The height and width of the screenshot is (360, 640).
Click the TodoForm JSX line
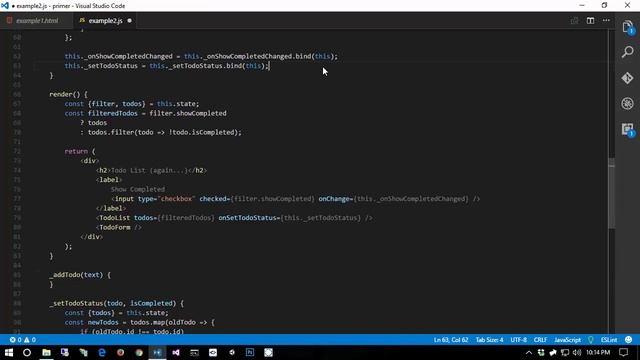point(118,227)
